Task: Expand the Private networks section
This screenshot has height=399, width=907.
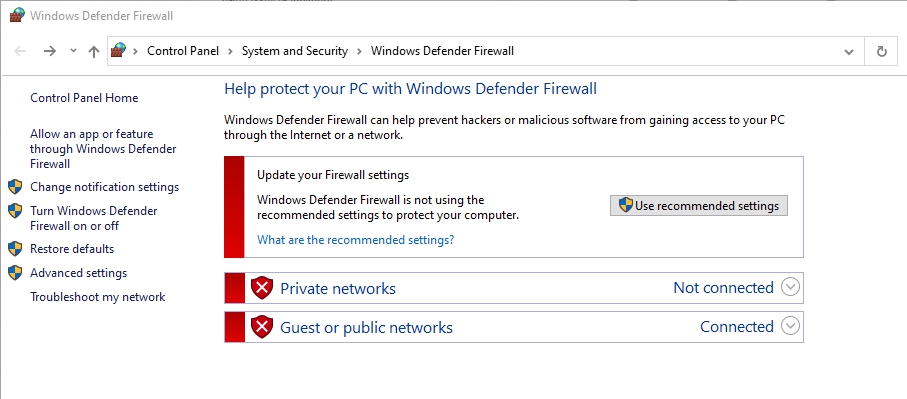Action: [x=790, y=287]
